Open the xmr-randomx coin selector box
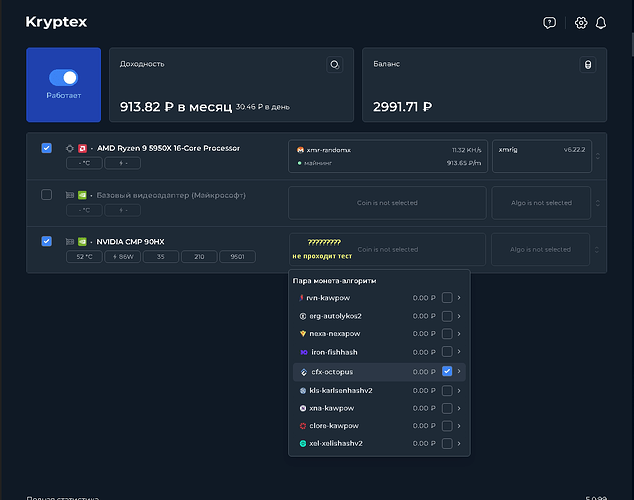The height and width of the screenshot is (500, 634). click(x=388, y=156)
